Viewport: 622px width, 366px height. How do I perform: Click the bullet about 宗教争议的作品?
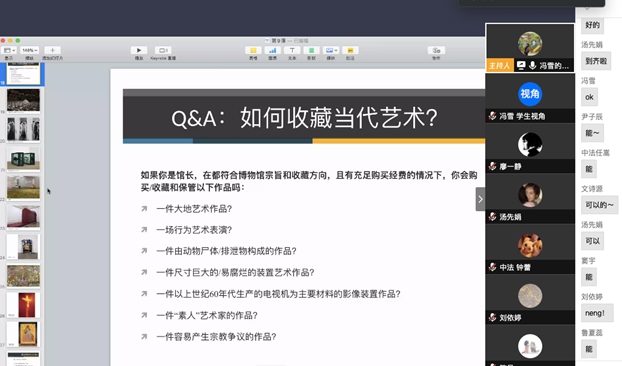pos(216,337)
